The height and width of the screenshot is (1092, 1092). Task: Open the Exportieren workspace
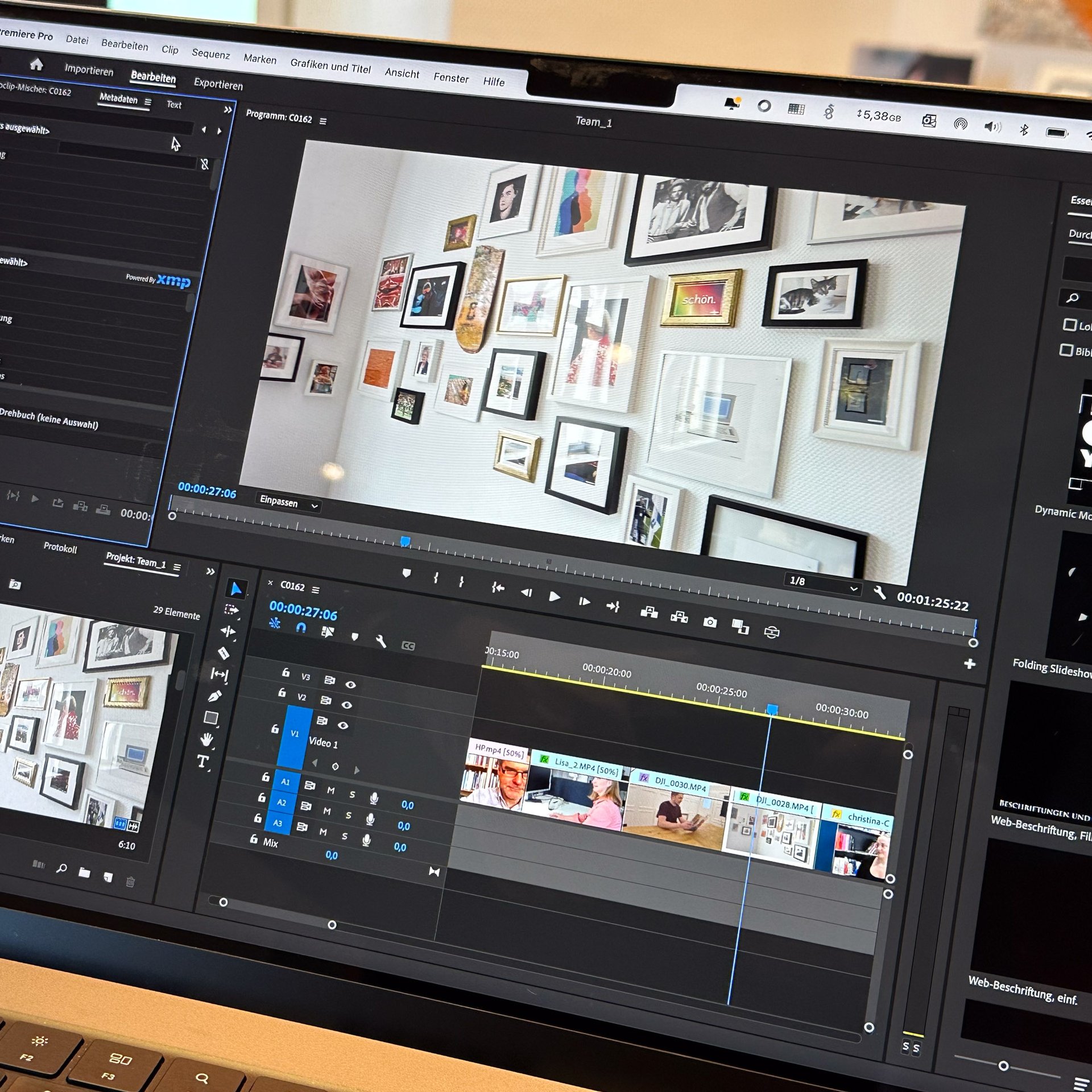tap(218, 84)
